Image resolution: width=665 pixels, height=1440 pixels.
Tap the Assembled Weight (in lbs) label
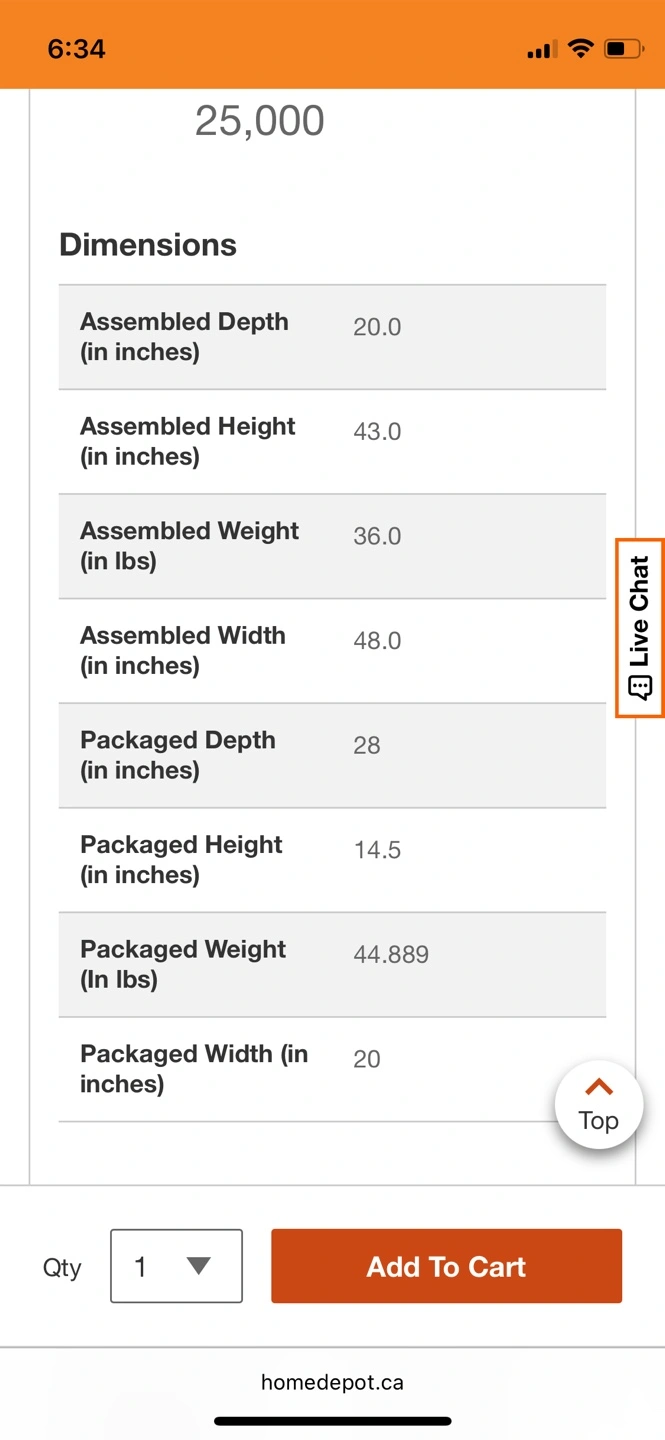[x=189, y=546]
